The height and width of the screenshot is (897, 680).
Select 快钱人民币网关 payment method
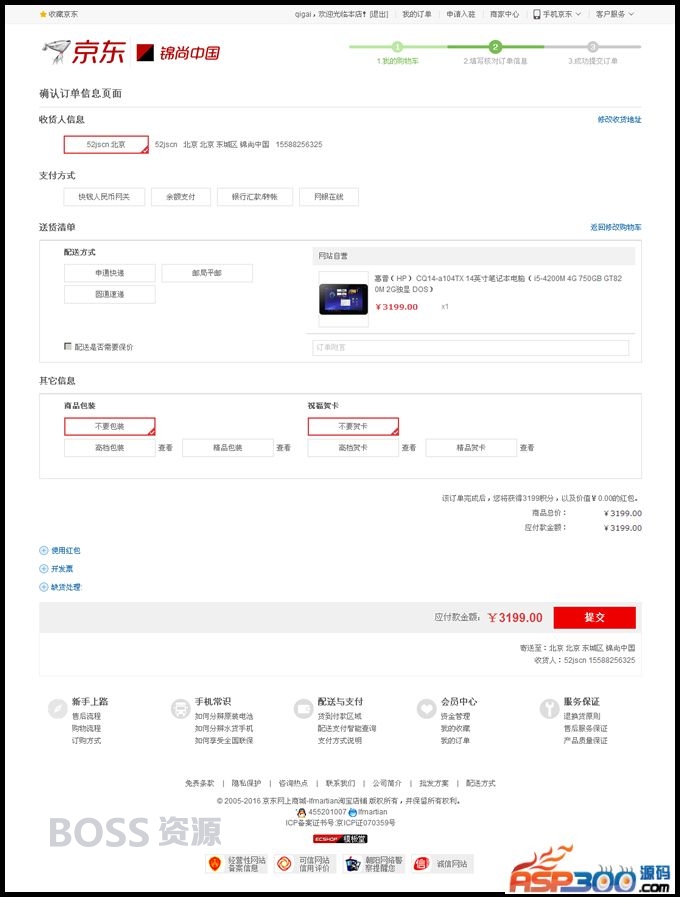point(104,197)
